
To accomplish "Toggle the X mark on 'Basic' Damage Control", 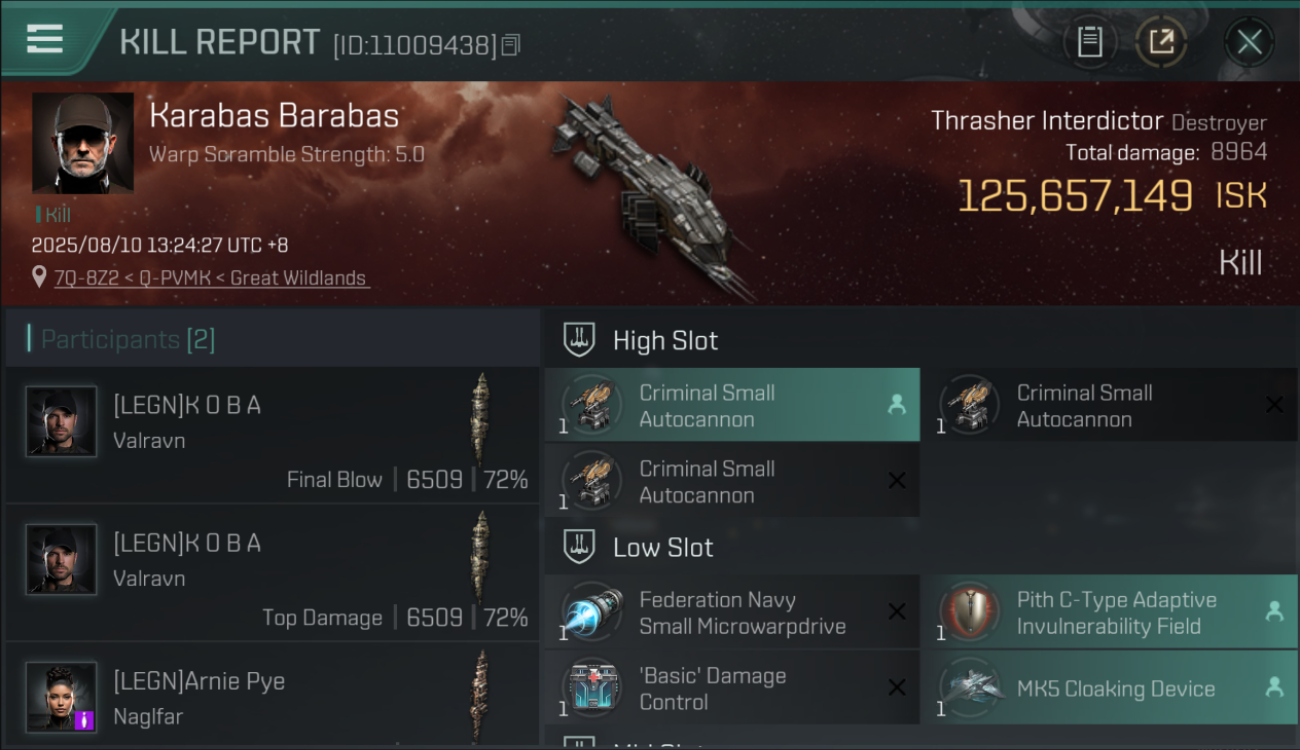I will pos(897,687).
